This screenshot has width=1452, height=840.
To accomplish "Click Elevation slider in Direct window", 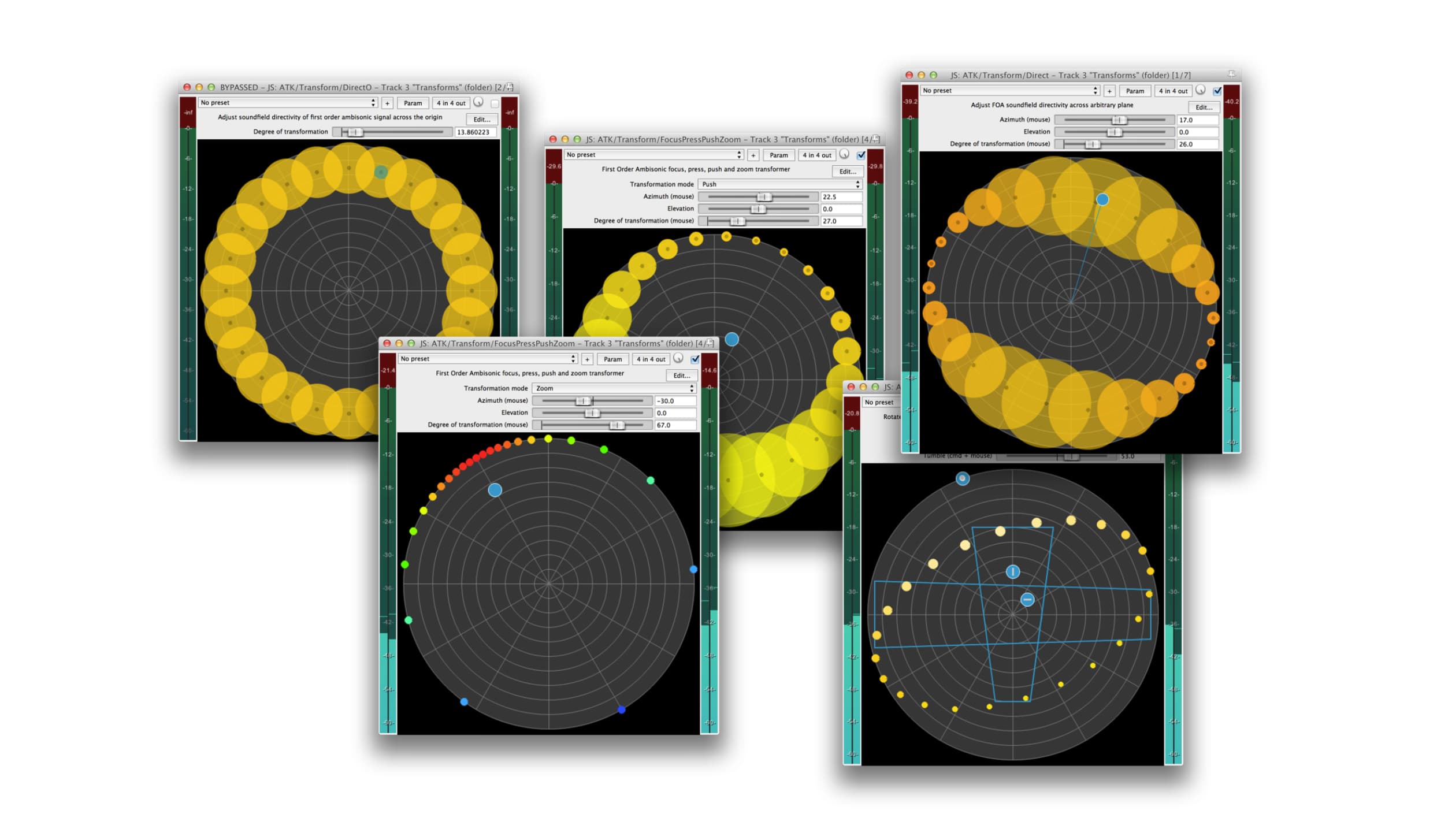I will tap(1115, 132).
